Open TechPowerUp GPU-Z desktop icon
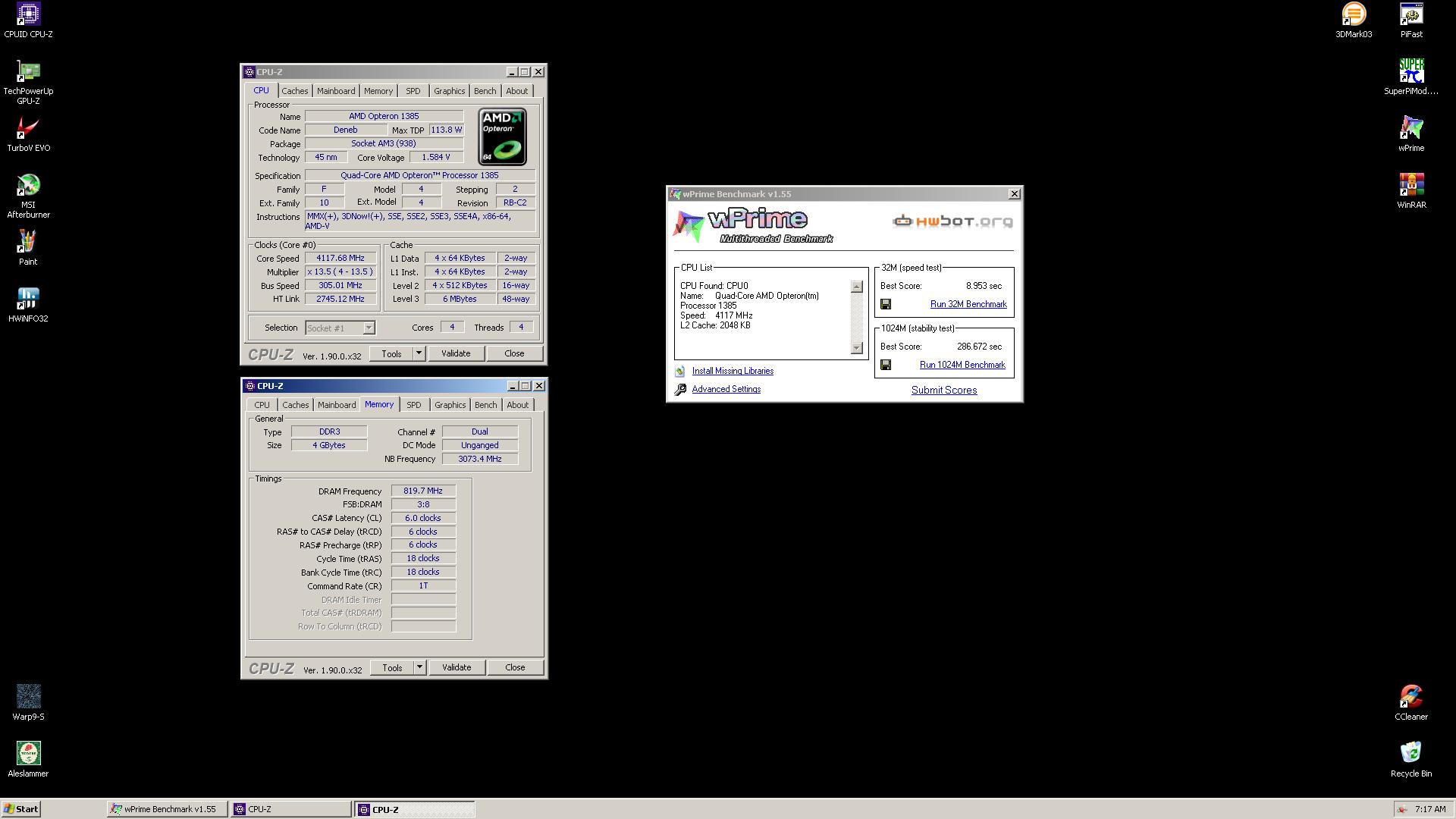1456x819 pixels. (x=28, y=82)
